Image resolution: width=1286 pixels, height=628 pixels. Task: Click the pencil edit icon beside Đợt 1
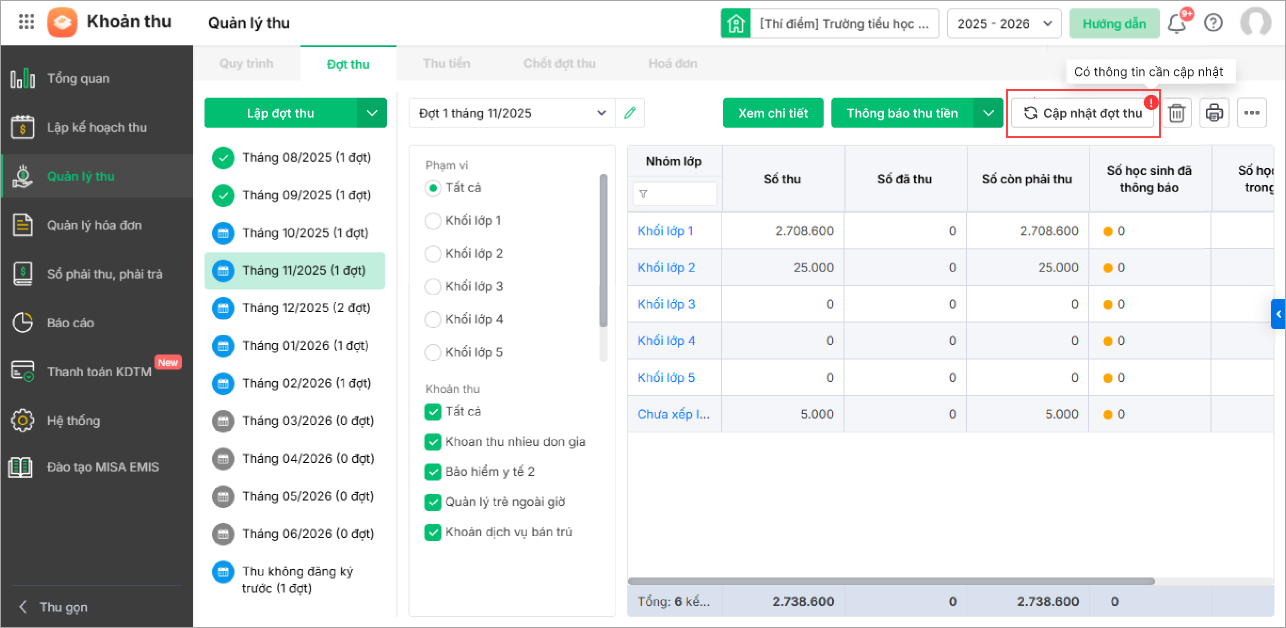tap(630, 113)
